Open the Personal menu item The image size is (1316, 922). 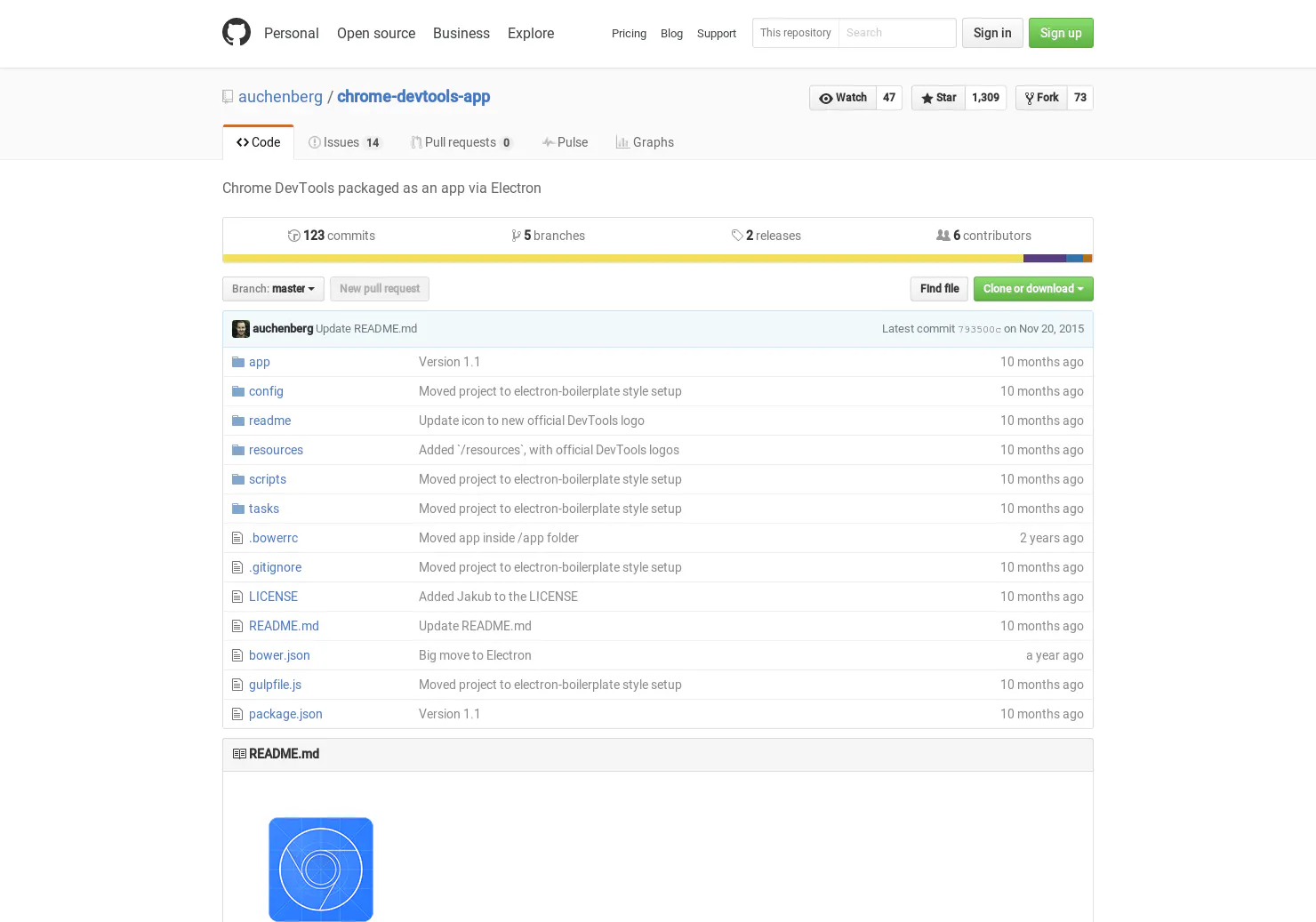[291, 33]
